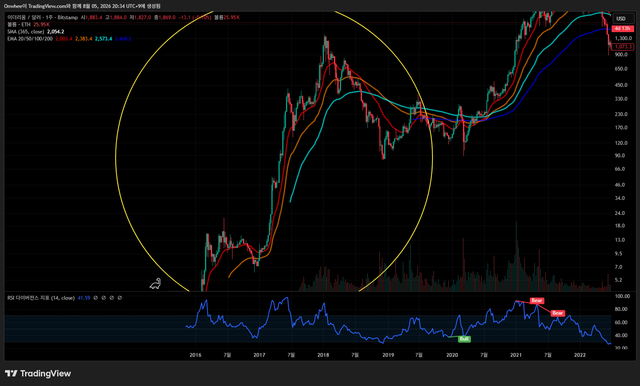Click the orange EMA value 2,383.4
The image size is (640, 386).
pyautogui.click(x=84, y=38)
